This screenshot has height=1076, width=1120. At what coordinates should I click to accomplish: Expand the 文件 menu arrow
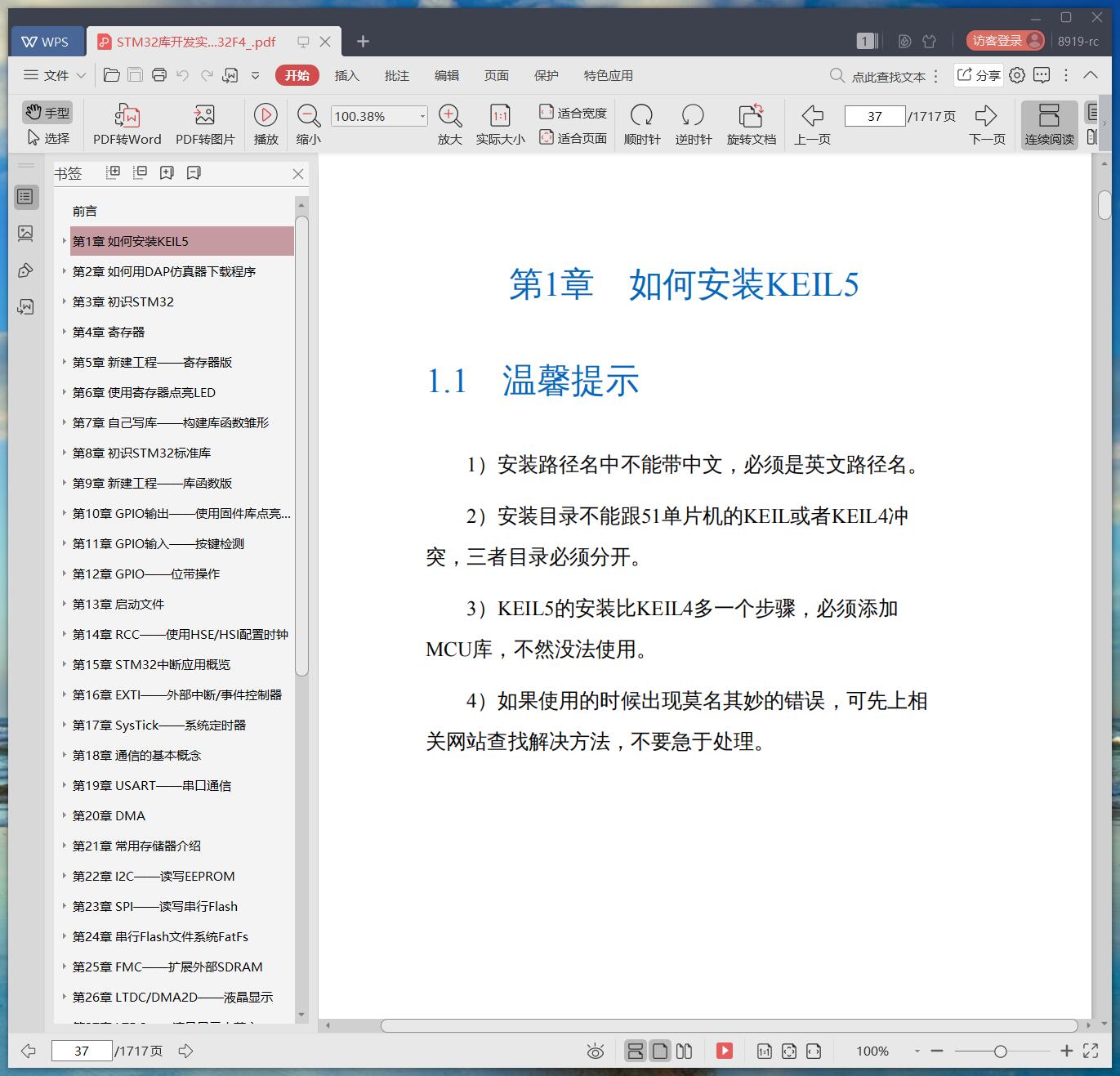click(81, 75)
